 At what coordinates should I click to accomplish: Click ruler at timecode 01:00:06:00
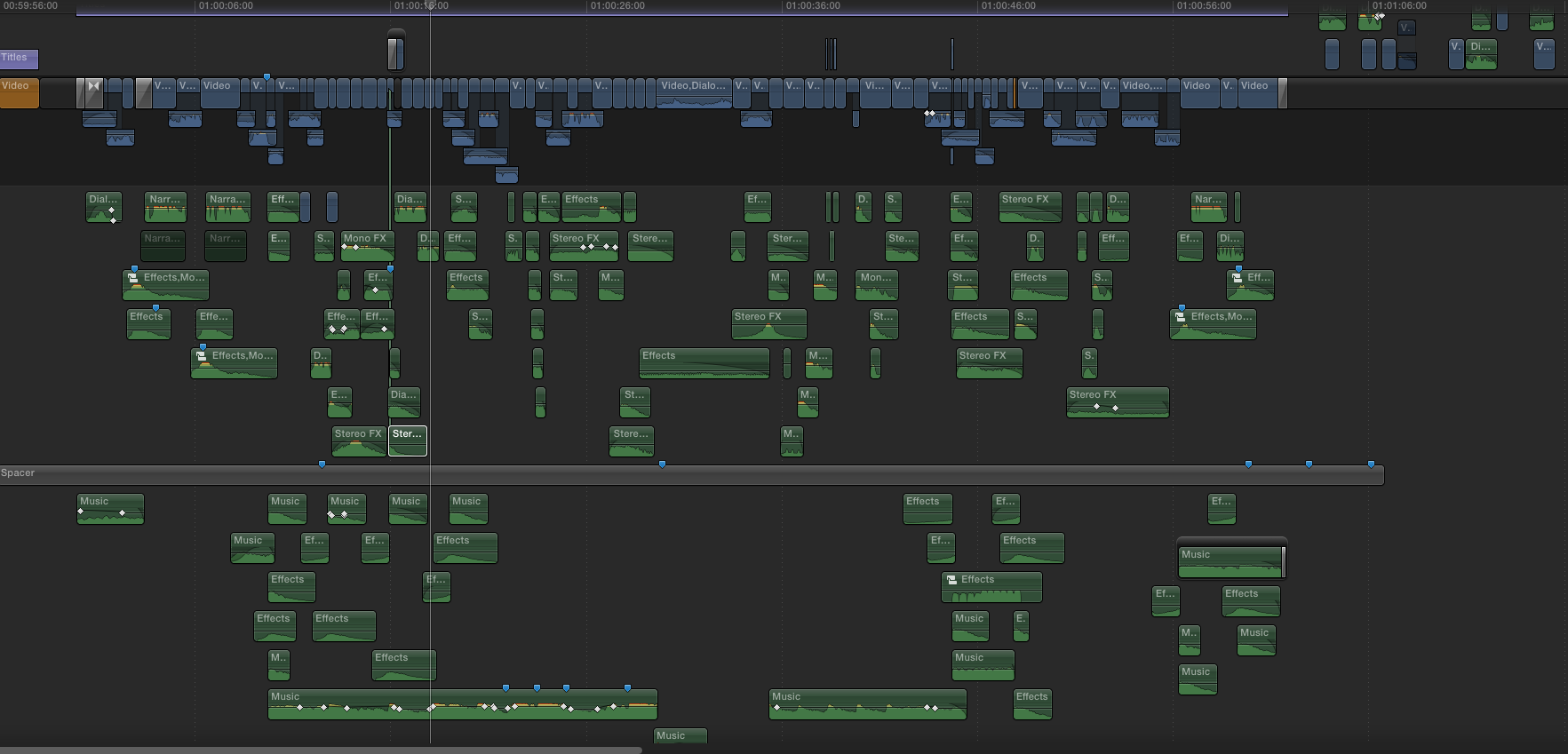(226, 5)
